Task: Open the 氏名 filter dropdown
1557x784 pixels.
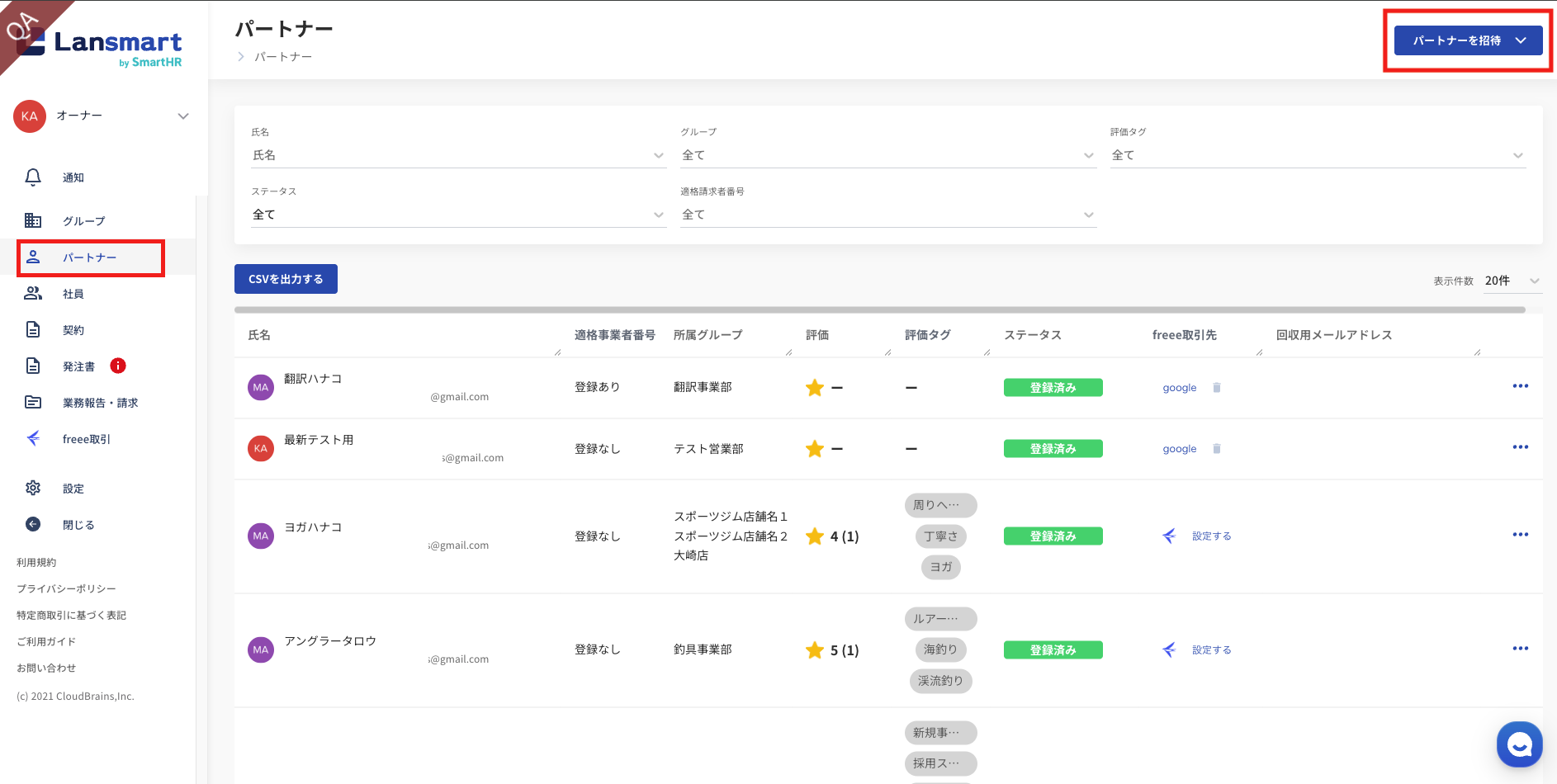Action: coord(458,155)
